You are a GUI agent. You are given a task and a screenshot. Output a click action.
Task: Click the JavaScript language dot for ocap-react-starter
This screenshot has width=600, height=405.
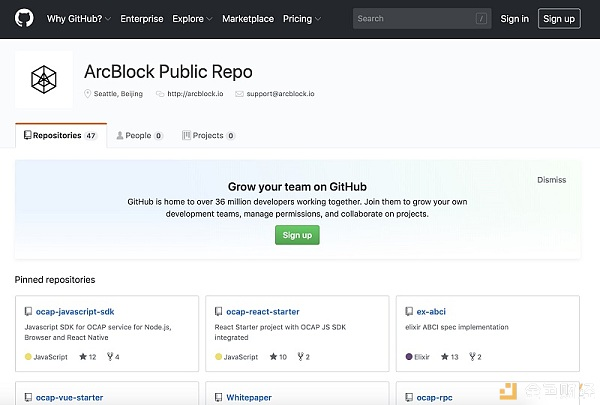click(218, 357)
